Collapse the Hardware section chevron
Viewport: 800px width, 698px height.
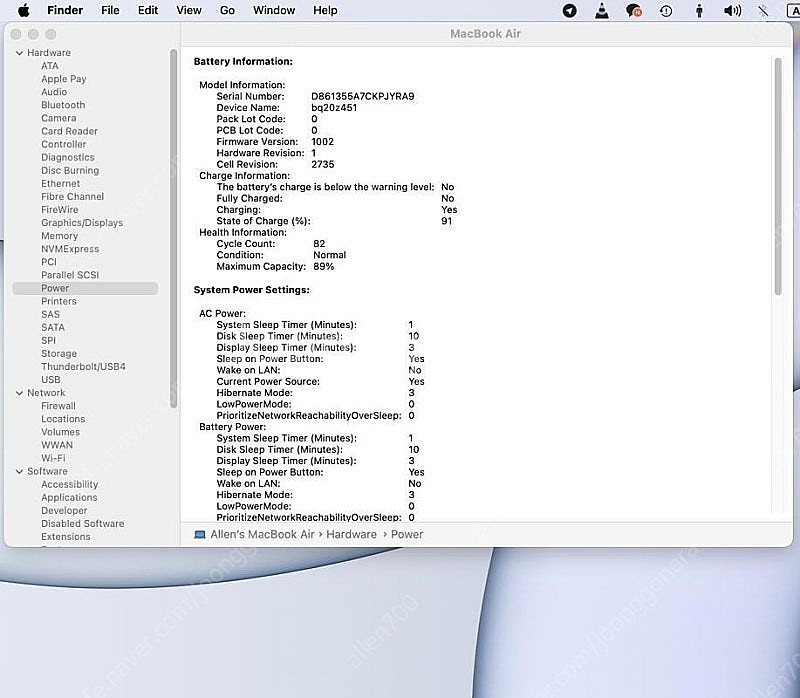[x=19, y=53]
